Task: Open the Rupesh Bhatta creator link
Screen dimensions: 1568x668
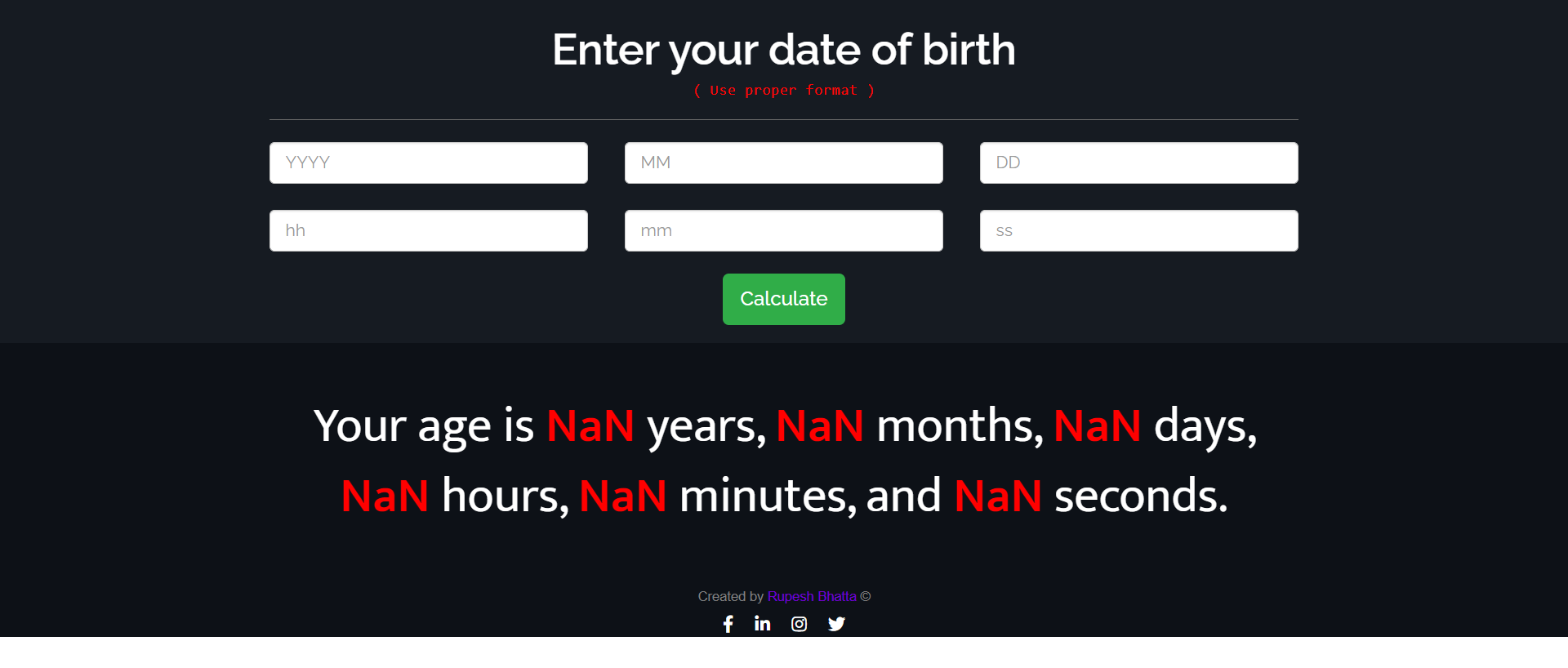Action: 812,596
